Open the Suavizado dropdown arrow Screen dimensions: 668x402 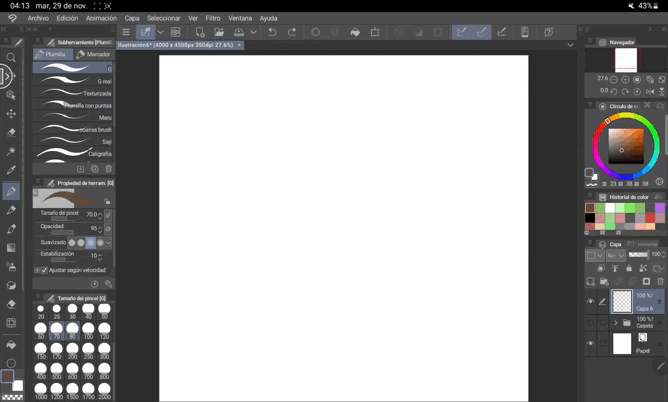click(x=109, y=242)
